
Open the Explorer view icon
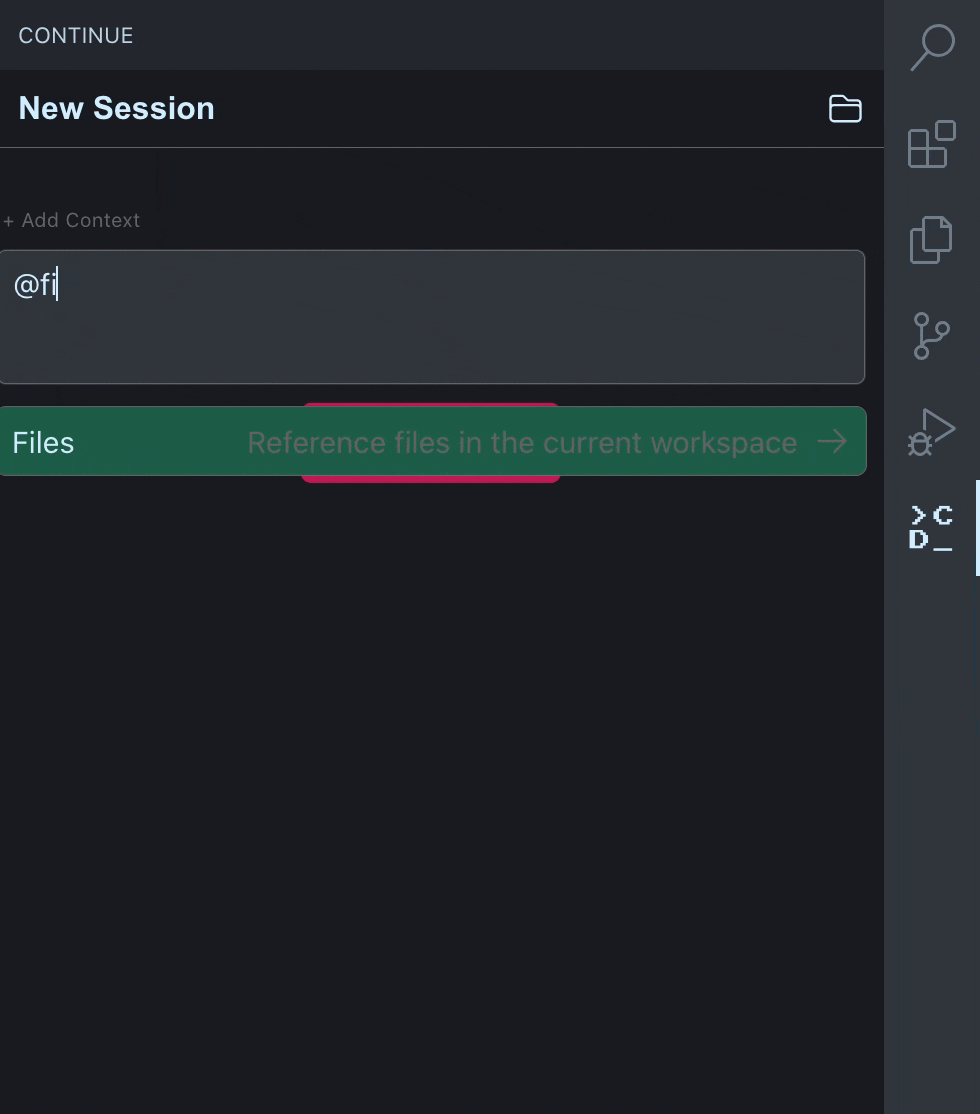(930, 239)
